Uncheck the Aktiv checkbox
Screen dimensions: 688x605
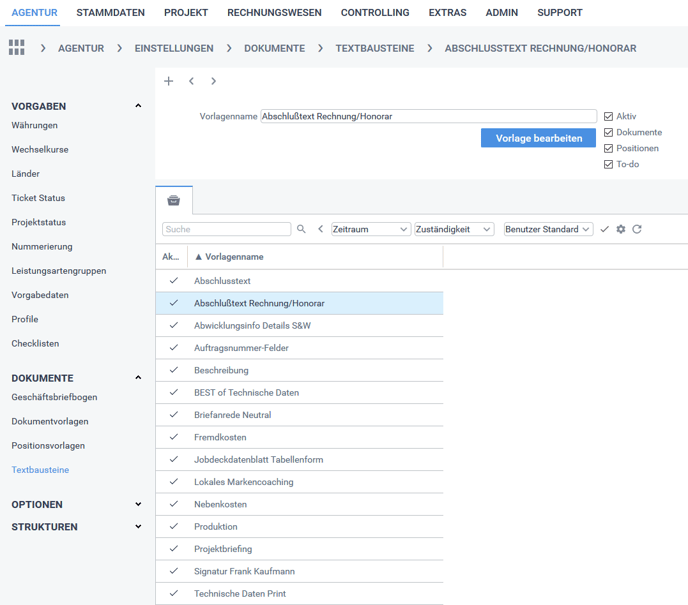(608, 117)
